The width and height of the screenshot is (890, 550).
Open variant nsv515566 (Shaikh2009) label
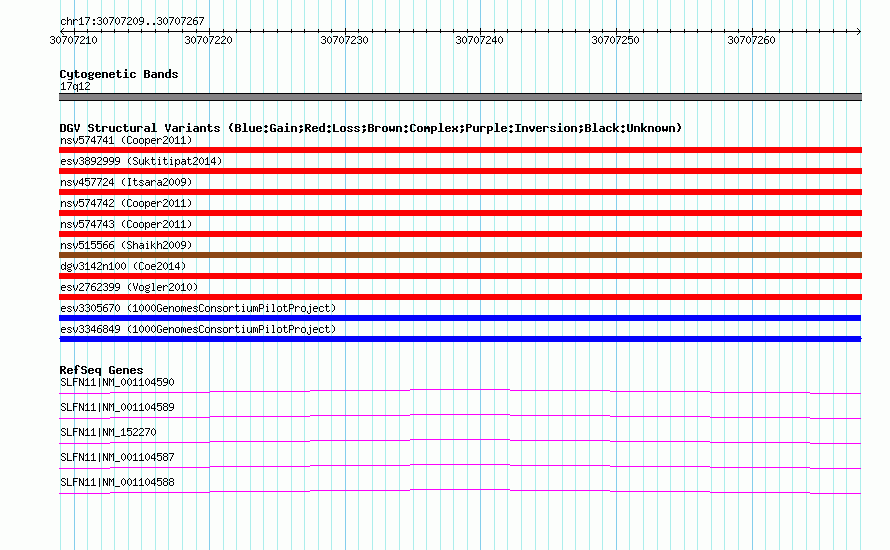126,245
